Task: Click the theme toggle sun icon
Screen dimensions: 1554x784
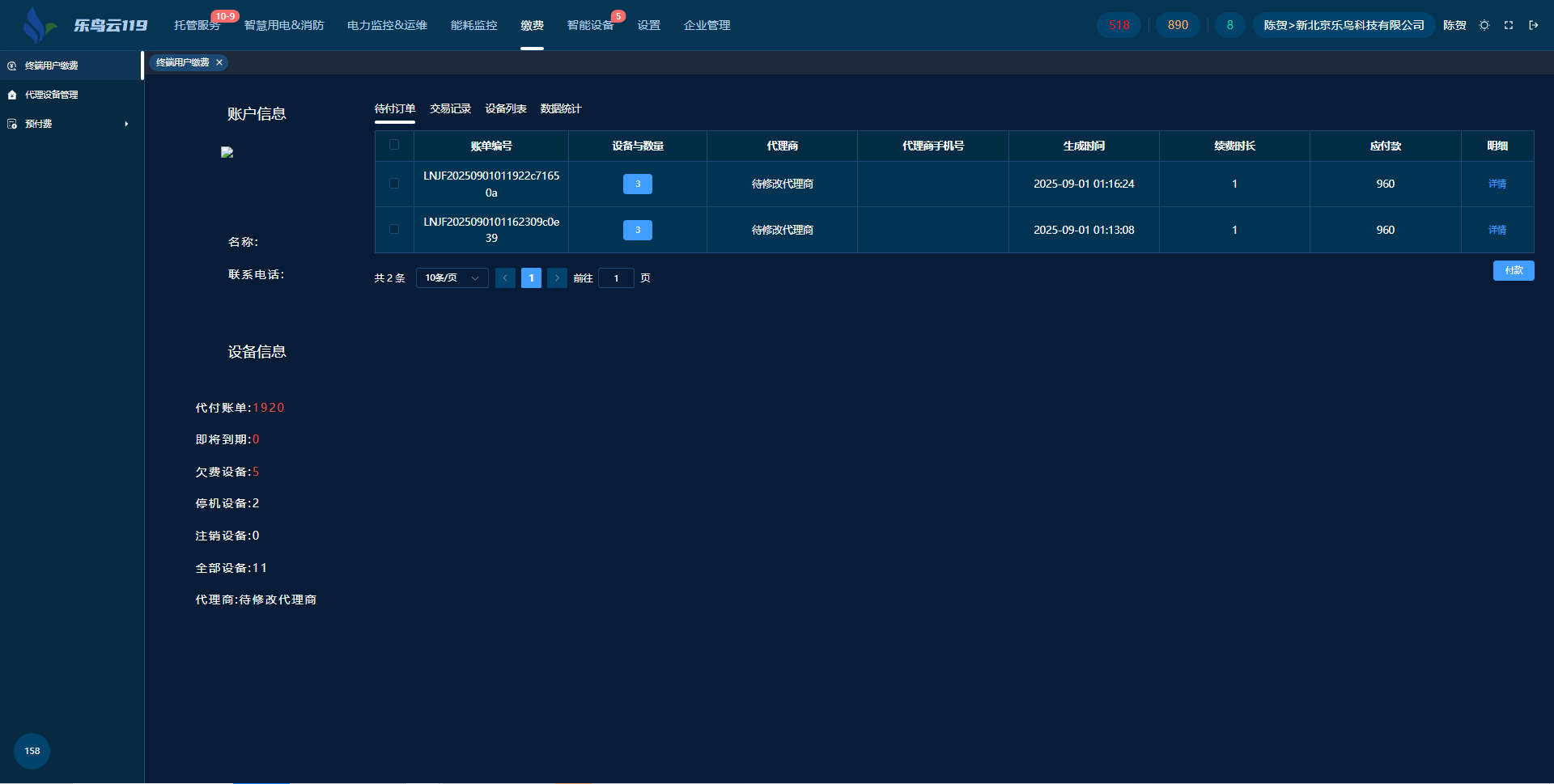Action: [x=1484, y=25]
